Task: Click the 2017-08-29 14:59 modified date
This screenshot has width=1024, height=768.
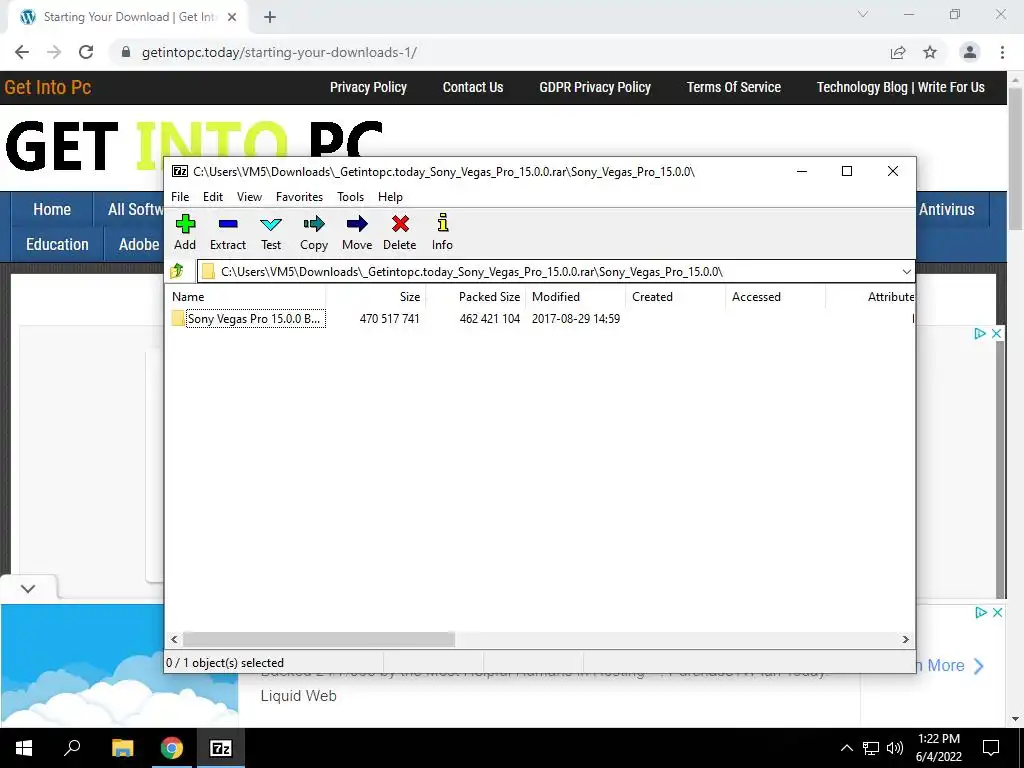Action: pyautogui.click(x=575, y=319)
